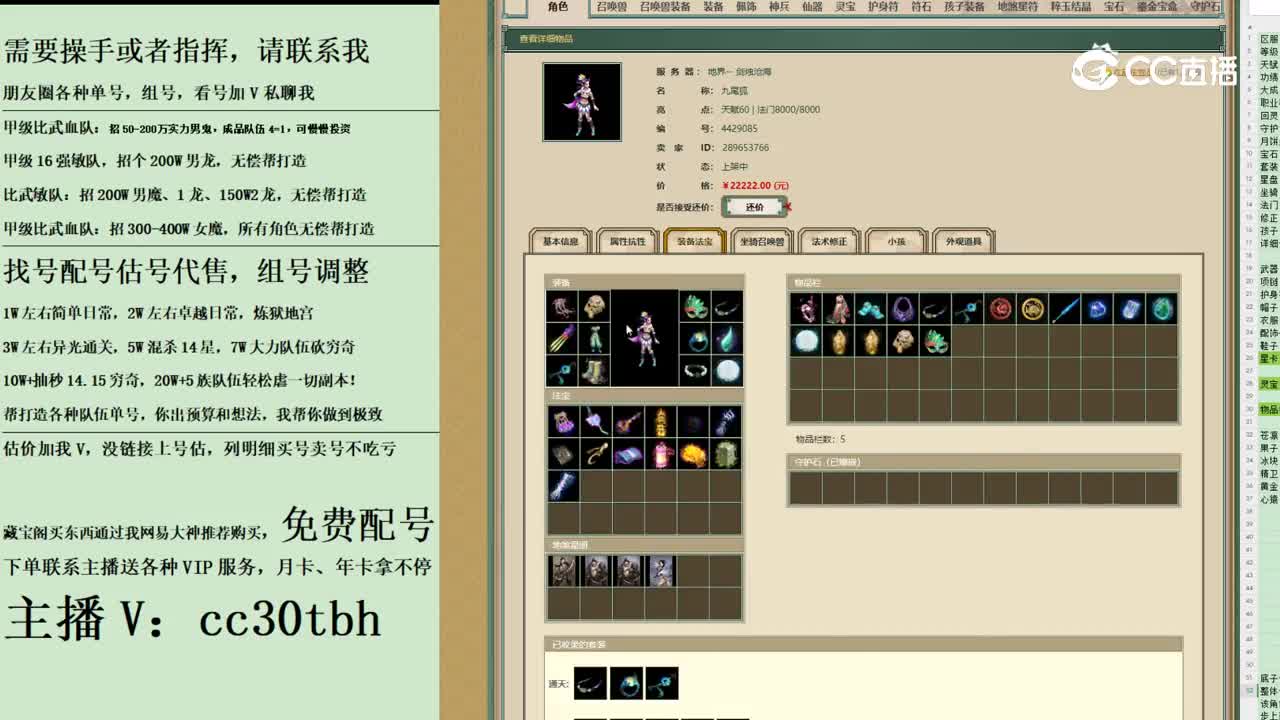1280x720 pixels.
Task: Switch to the 神兵 tab
Action: coord(779,7)
